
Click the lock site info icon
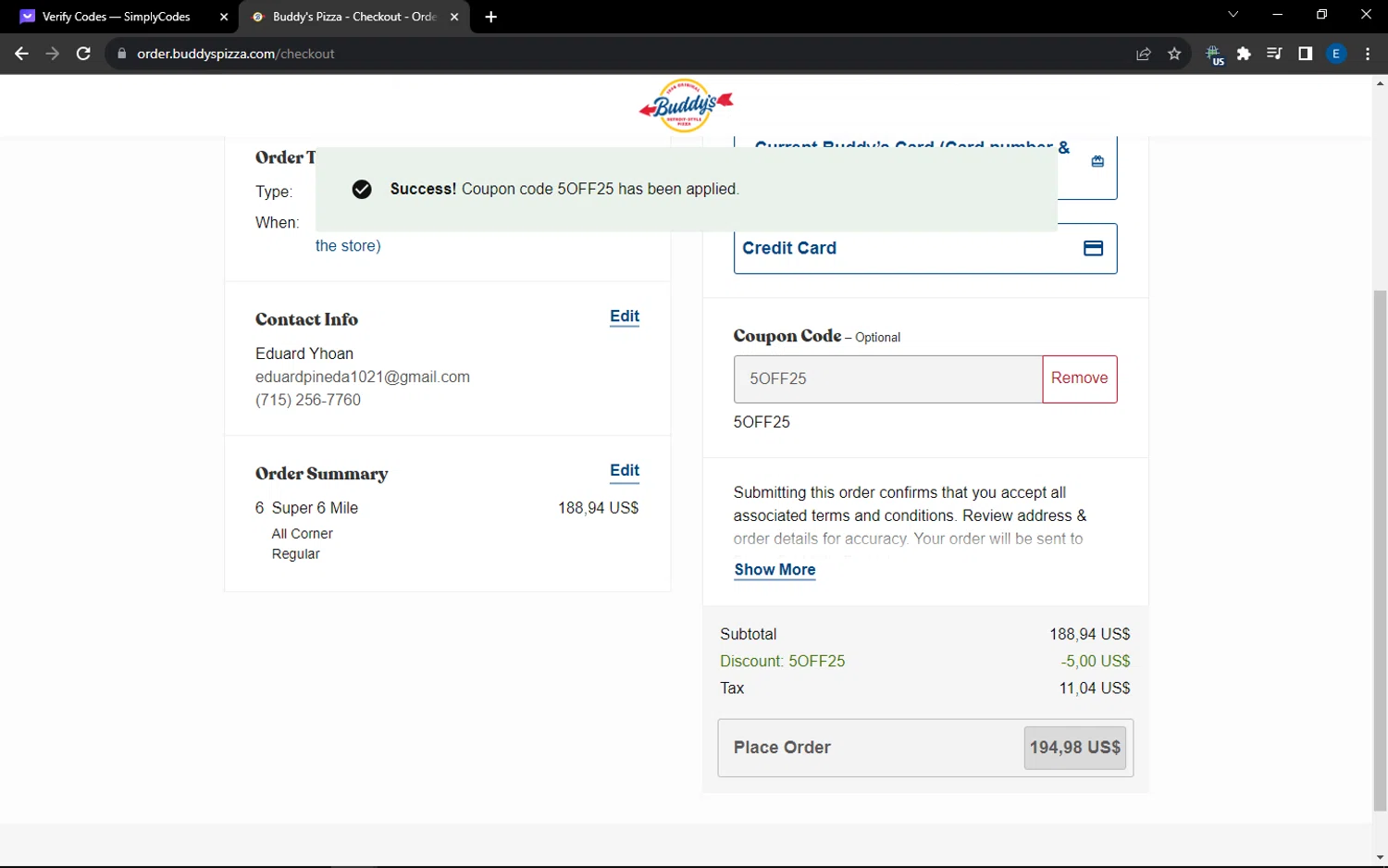121,54
